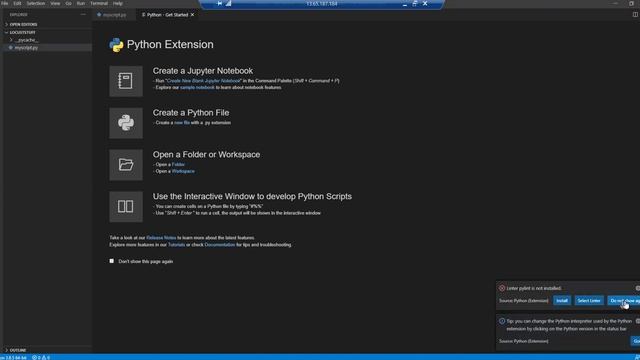
Task: Click the interpreter tip info icon
Action: [502, 321]
